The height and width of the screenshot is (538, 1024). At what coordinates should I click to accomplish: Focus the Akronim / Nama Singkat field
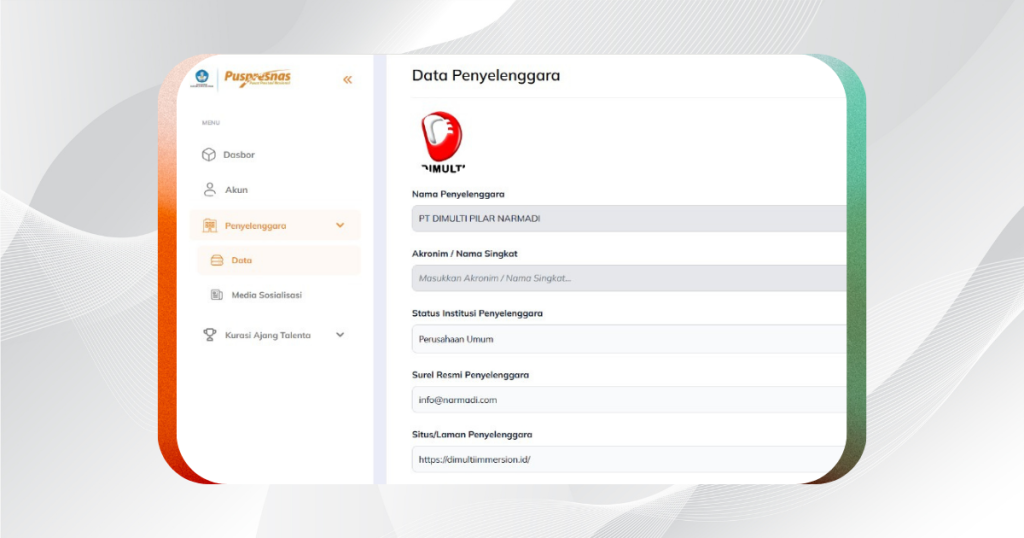point(628,278)
